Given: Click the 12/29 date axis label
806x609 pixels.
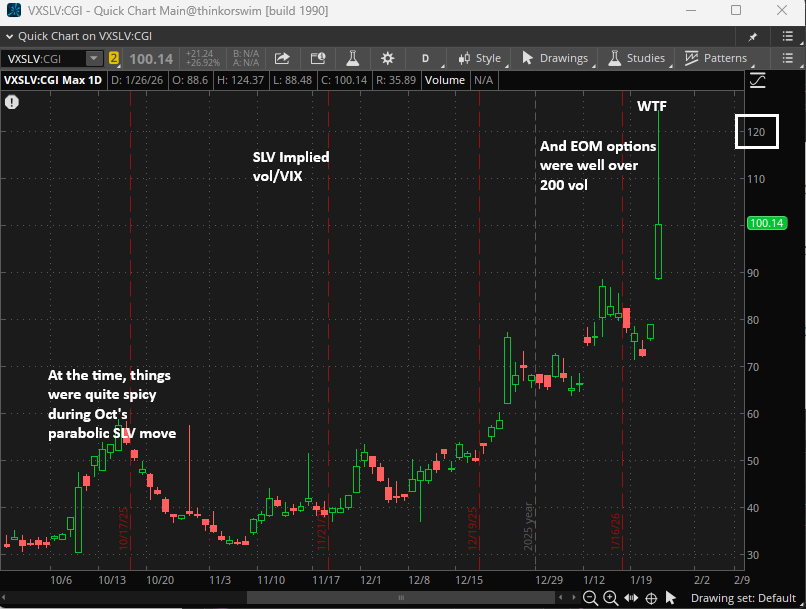Looking at the screenshot, I should [549, 580].
